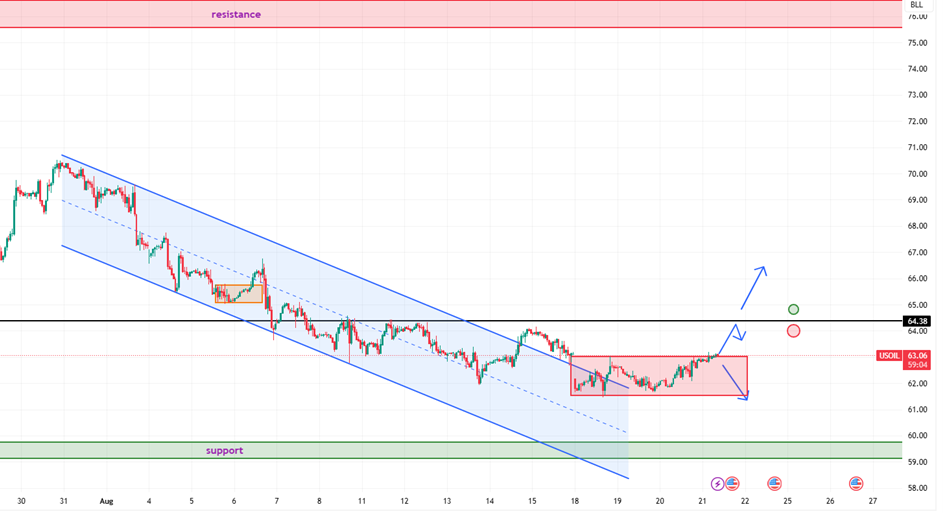Click date 25 on the time axis
Image resolution: width=944 pixels, height=513 pixels.
pyautogui.click(x=787, y=501)
